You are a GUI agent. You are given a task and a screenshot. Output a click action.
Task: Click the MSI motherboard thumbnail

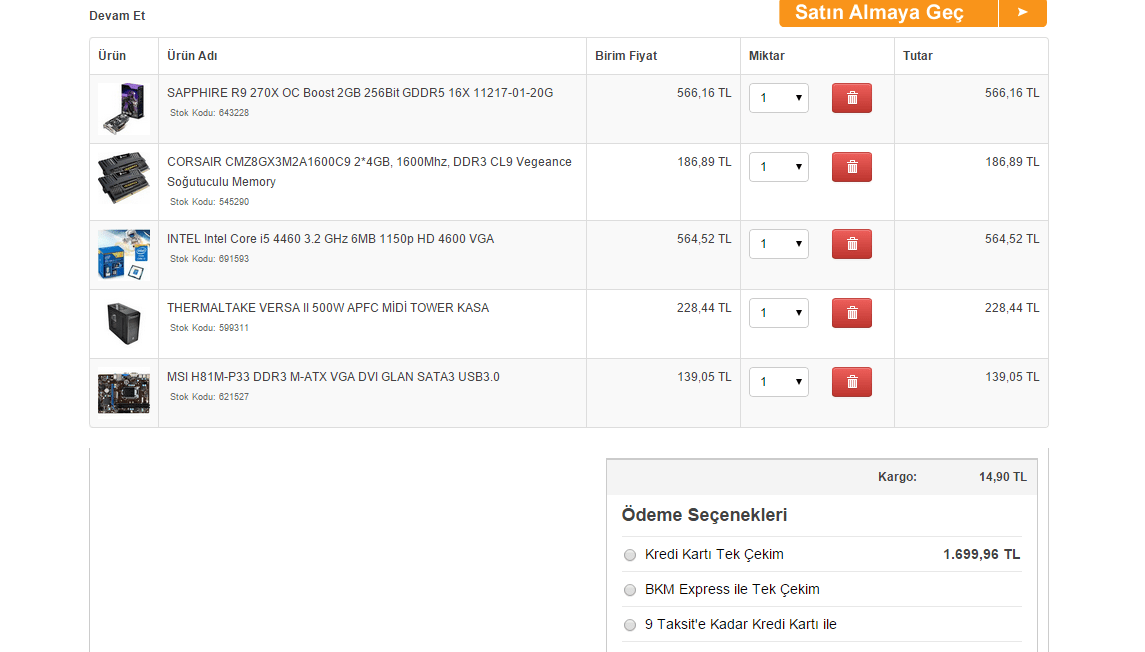click(x=124, y=393)
